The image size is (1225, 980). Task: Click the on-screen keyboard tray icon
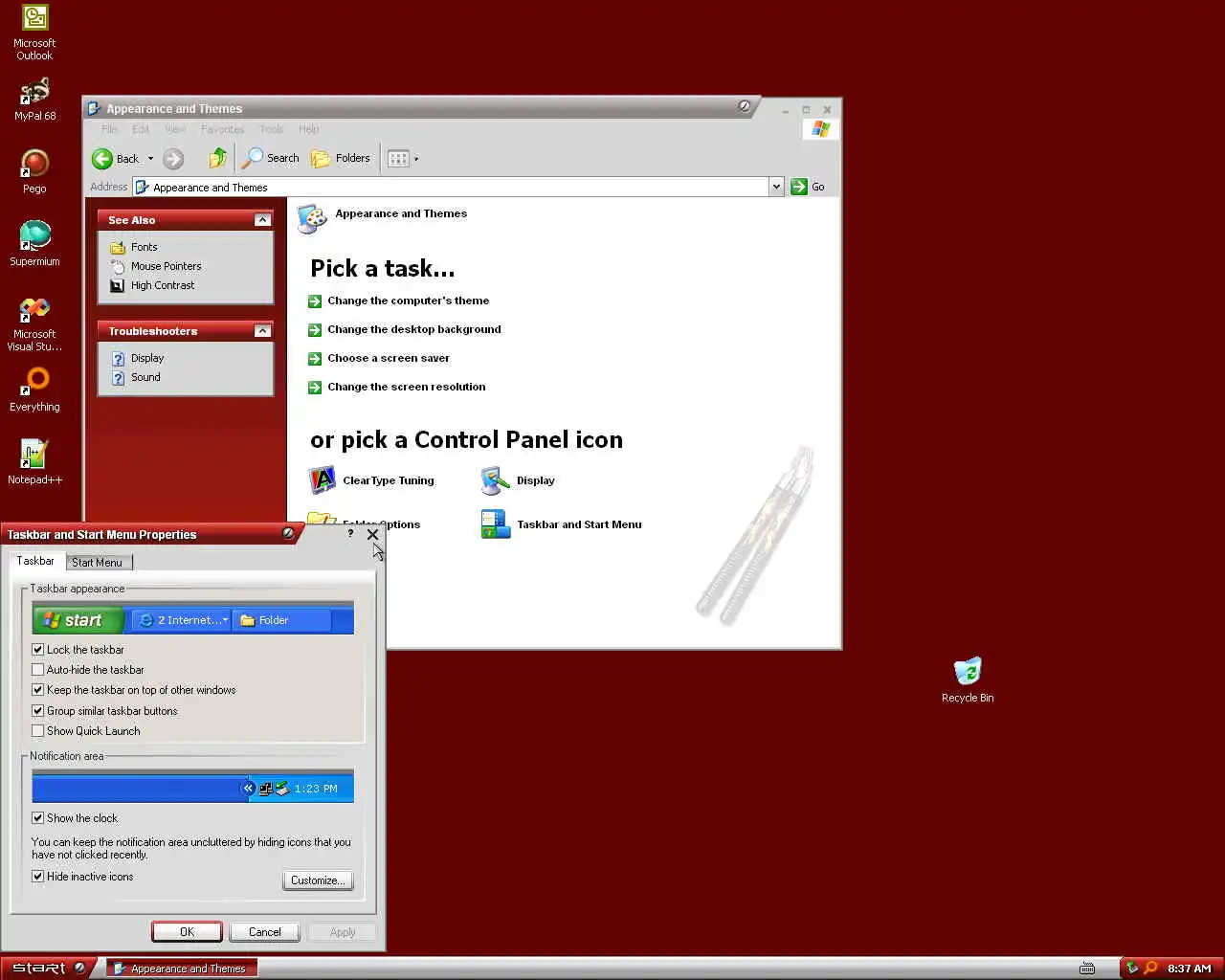click(x=1086, y=969)
